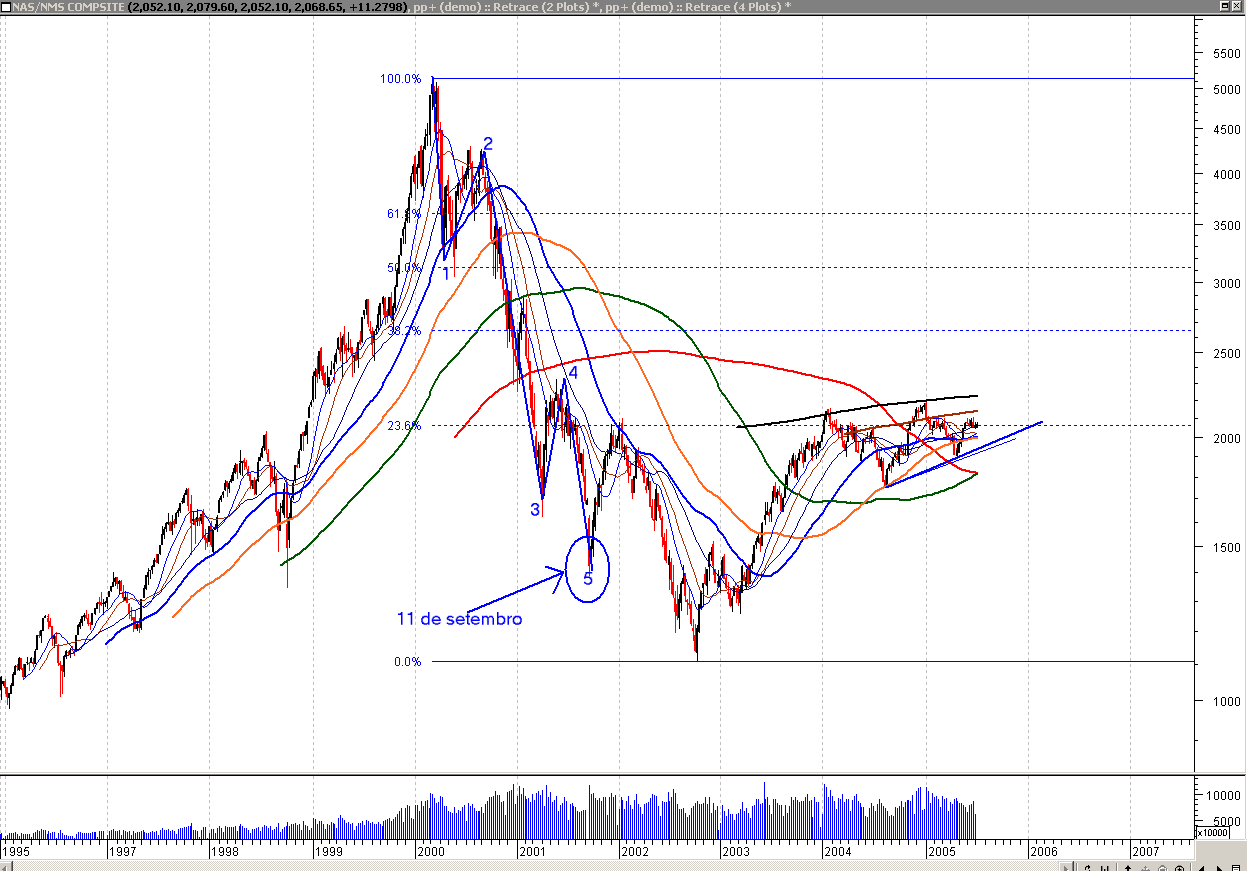
Task: Click the 2003 date axis label
Action: [x=736, y=851]
